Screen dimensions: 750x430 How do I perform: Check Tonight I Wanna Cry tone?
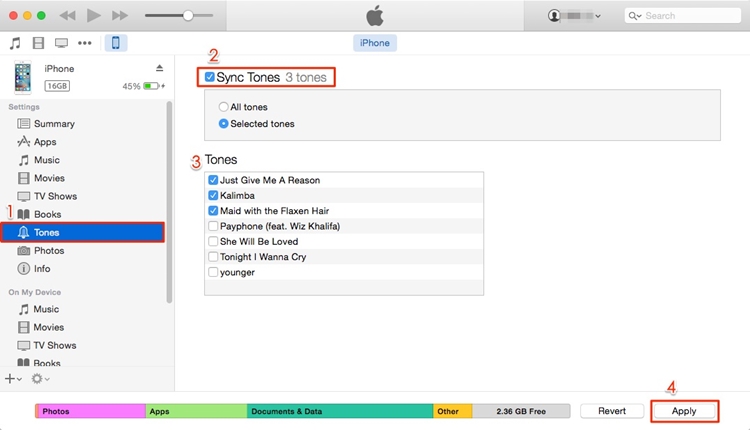click(213, 257)
